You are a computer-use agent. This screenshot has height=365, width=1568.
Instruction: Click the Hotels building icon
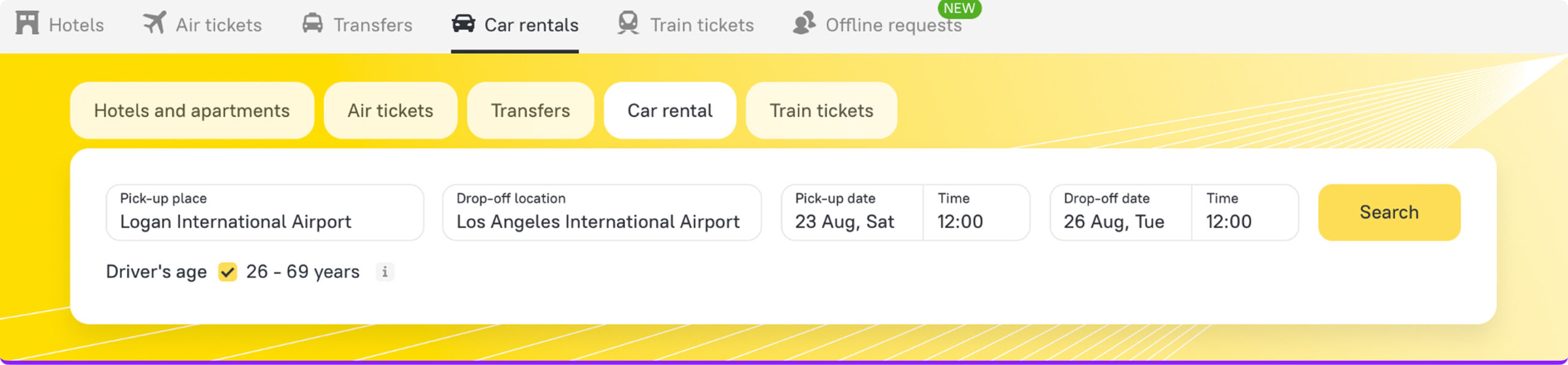coord(27,23)
